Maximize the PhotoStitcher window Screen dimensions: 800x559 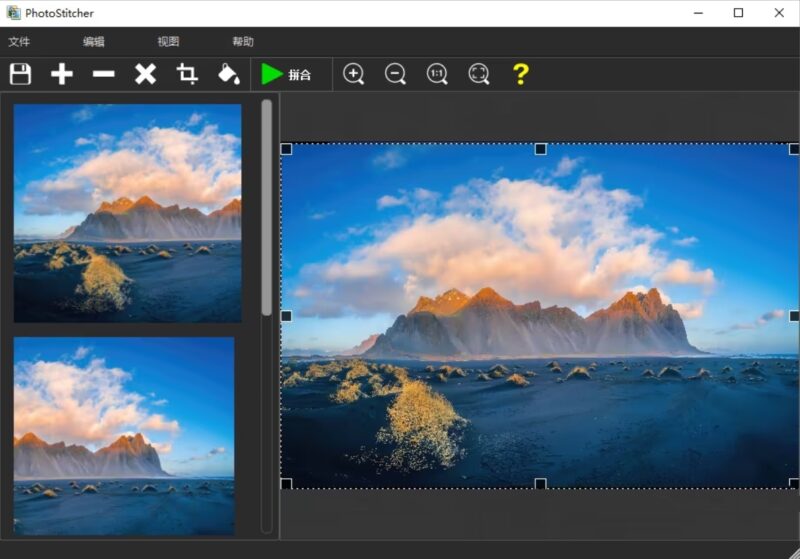click(x=738, y=13)
